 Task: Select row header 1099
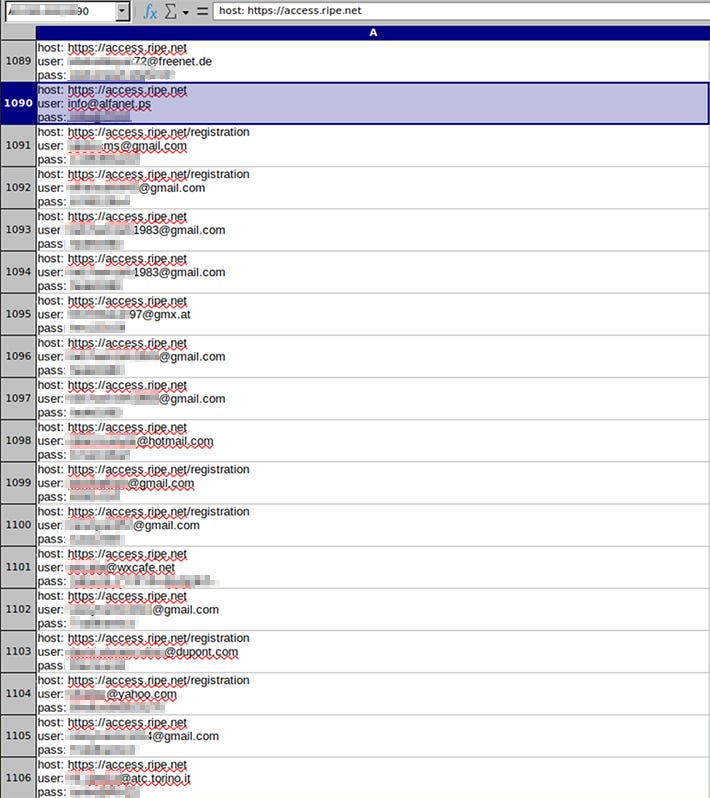pos(18,483)
